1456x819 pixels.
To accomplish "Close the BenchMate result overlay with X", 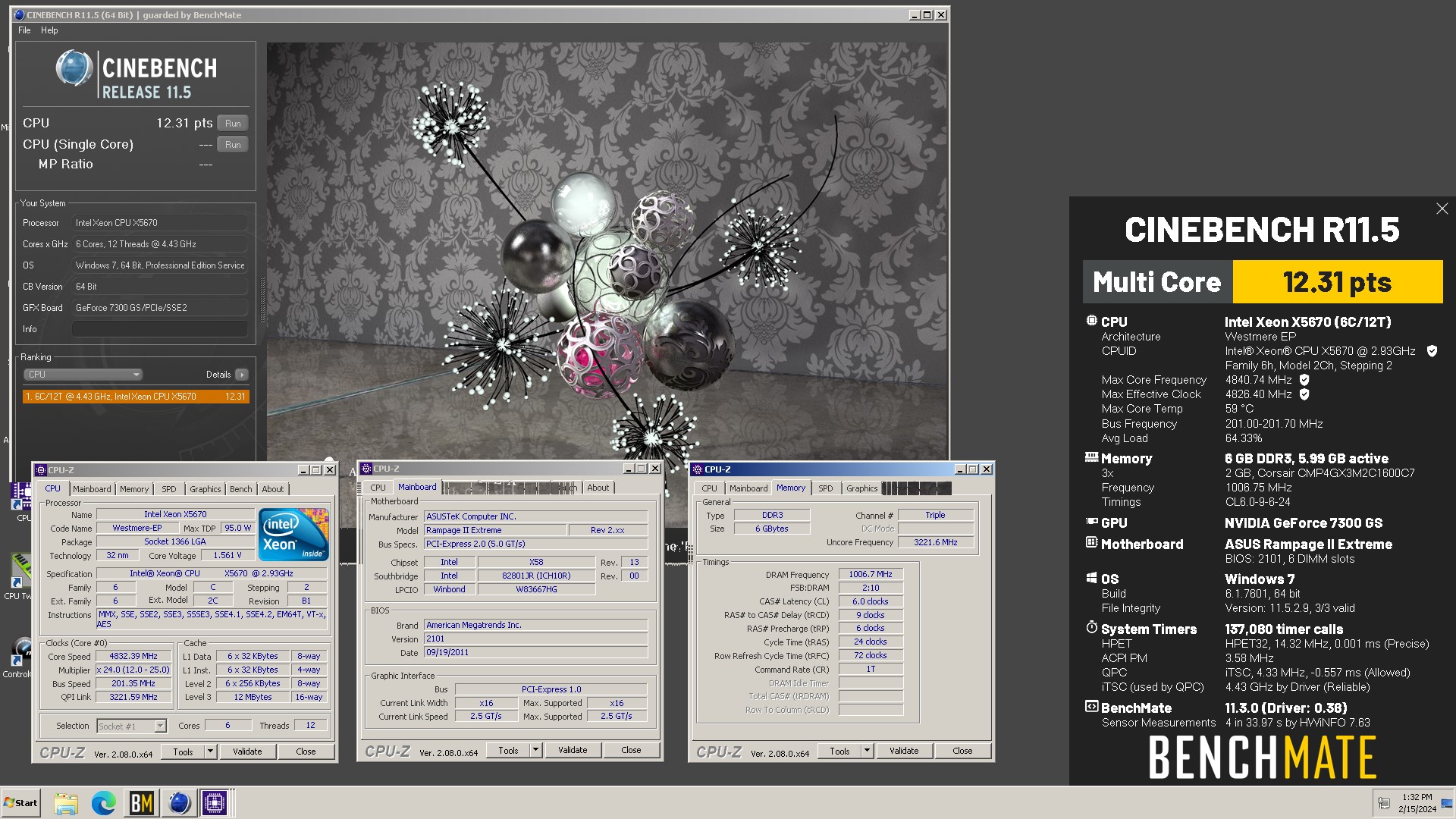I will click(1442, 209).
